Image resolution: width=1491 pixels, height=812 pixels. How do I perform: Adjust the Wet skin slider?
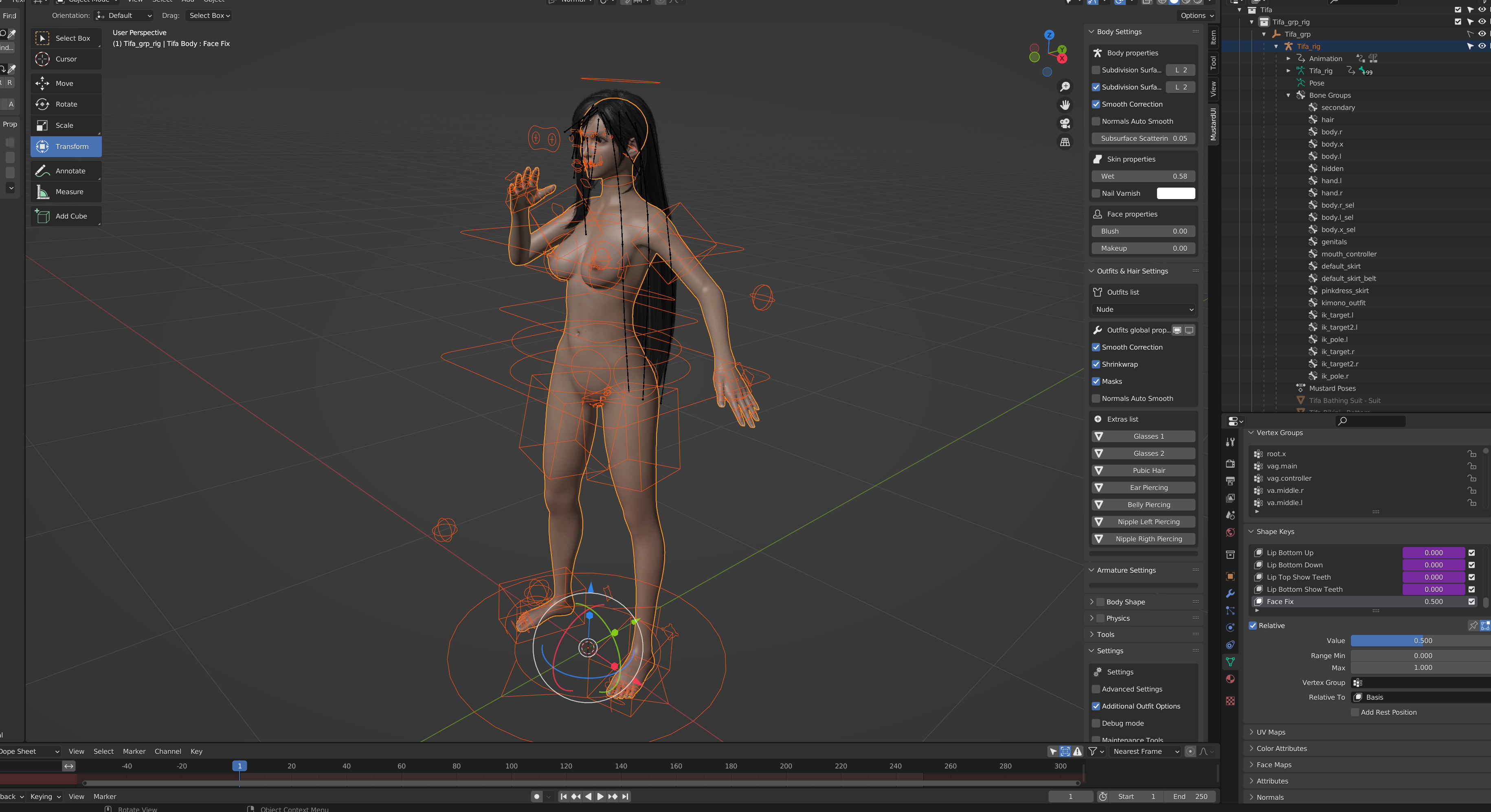click(1143, 176)
